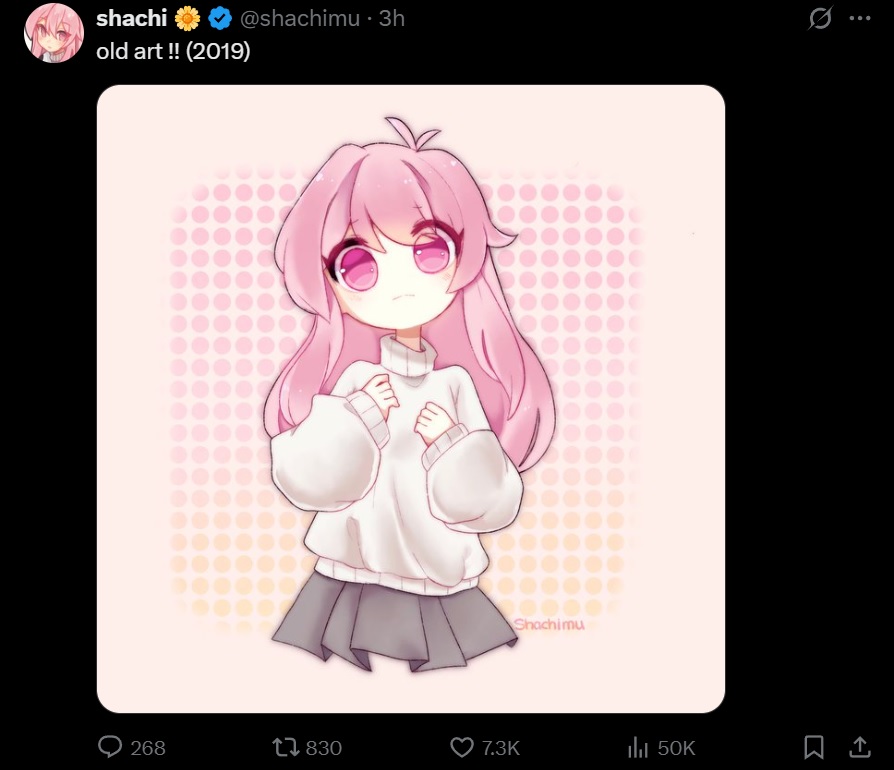Click the 7.3K likes count
Image resolution: width=894 pixels, height=770 pixels.
tap(501, 748)
